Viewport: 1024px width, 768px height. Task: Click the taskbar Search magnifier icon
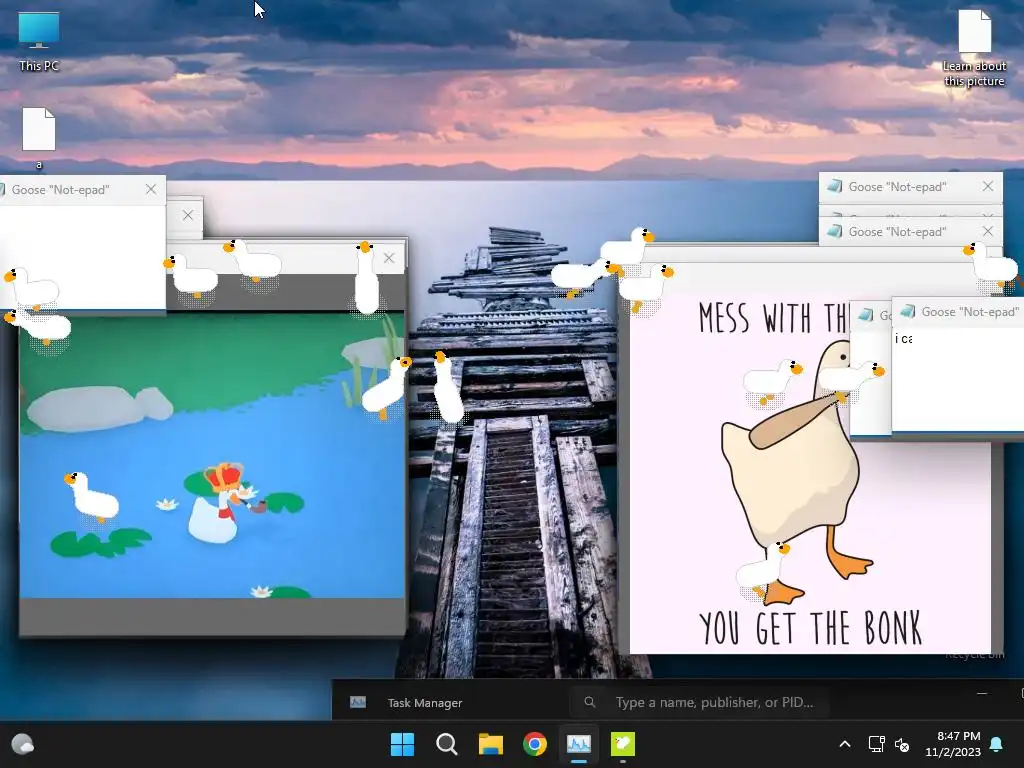click(447, 744)
